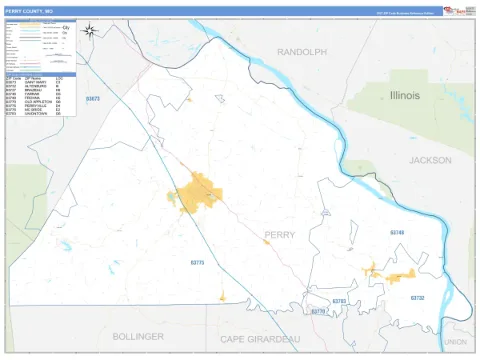This screenshot has height=360, width=480.
Task: Select the UNIONTOWN row in ZIP index table
Action: click(x=33, y=114)
